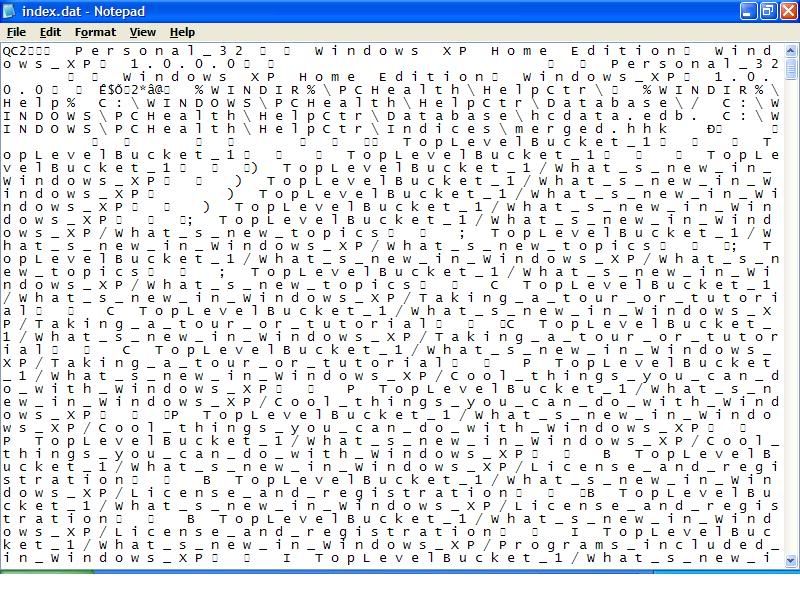Place cursor at 'QC2' at document start

4,51
